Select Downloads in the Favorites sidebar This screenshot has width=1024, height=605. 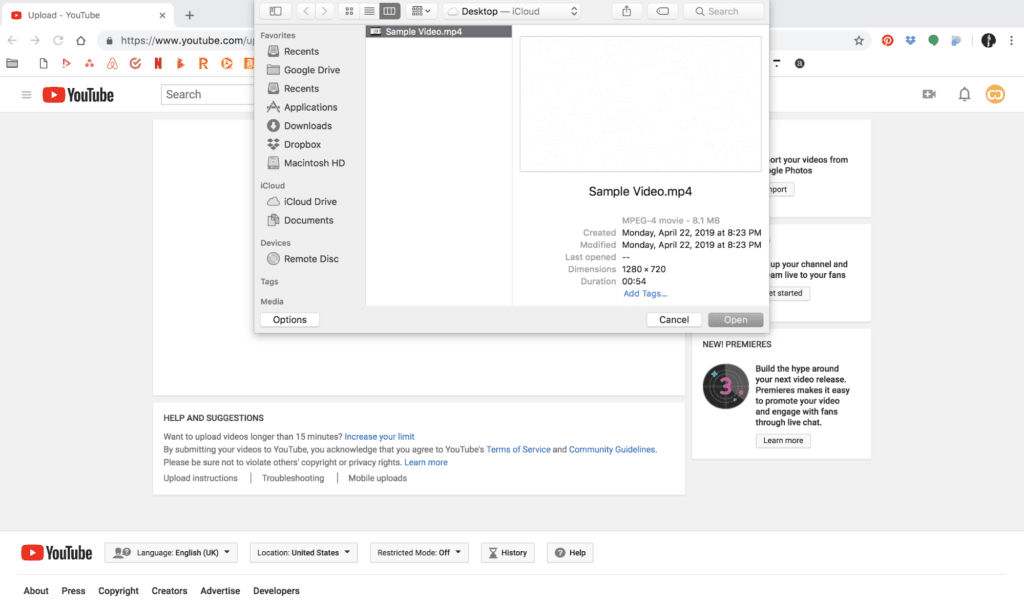[307, 126]
